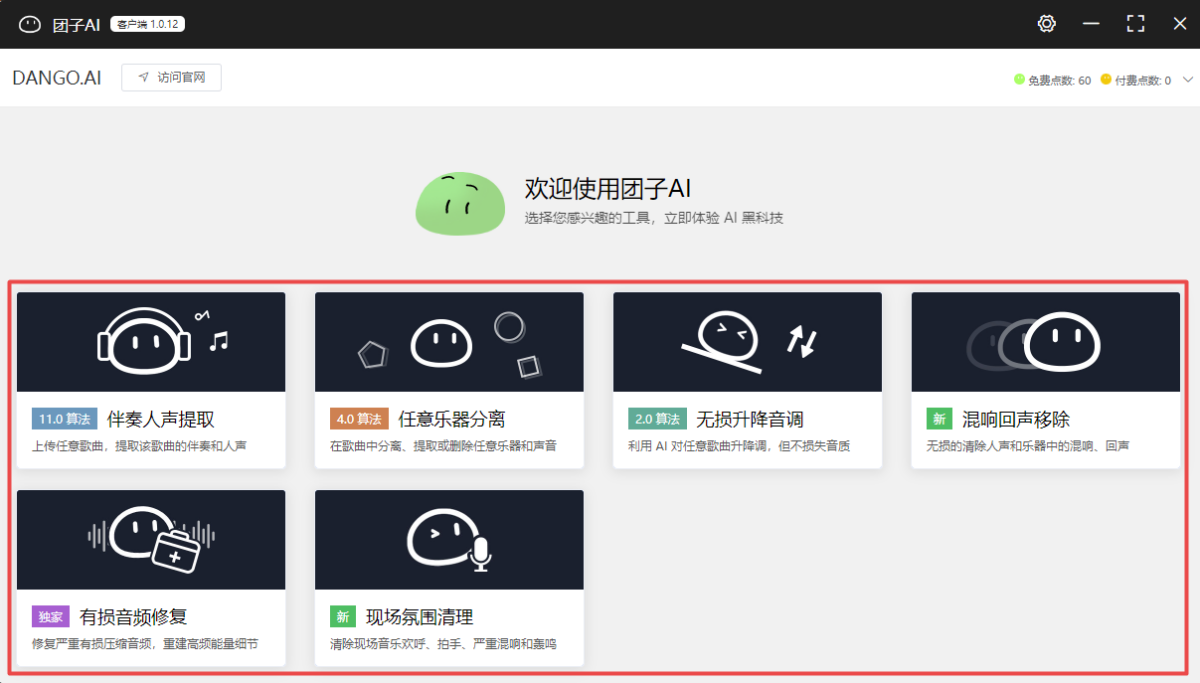
Task: Click the green dango mascot
Action: tap(460, 202)
